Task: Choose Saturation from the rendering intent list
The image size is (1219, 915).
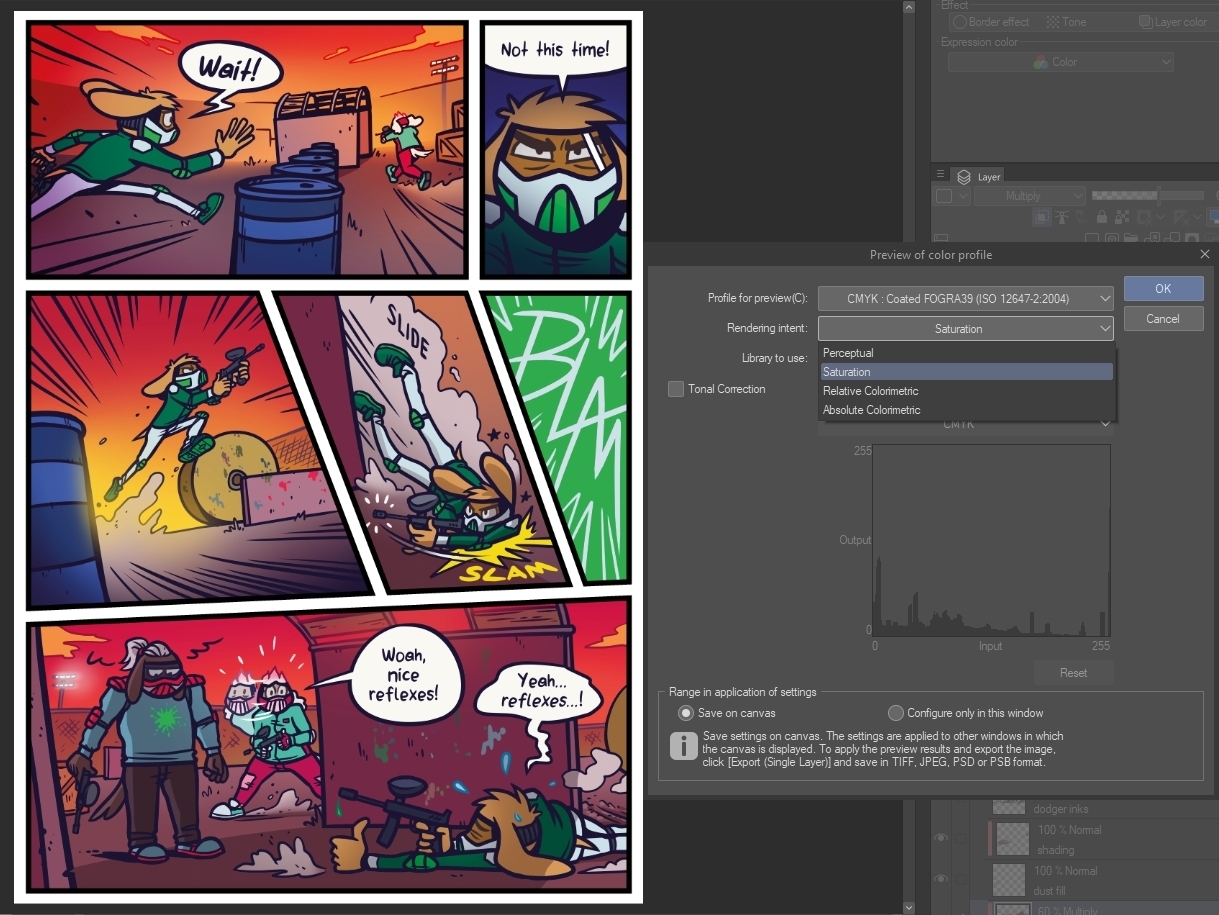Action: pyautogui.click(x=965, y=372)
